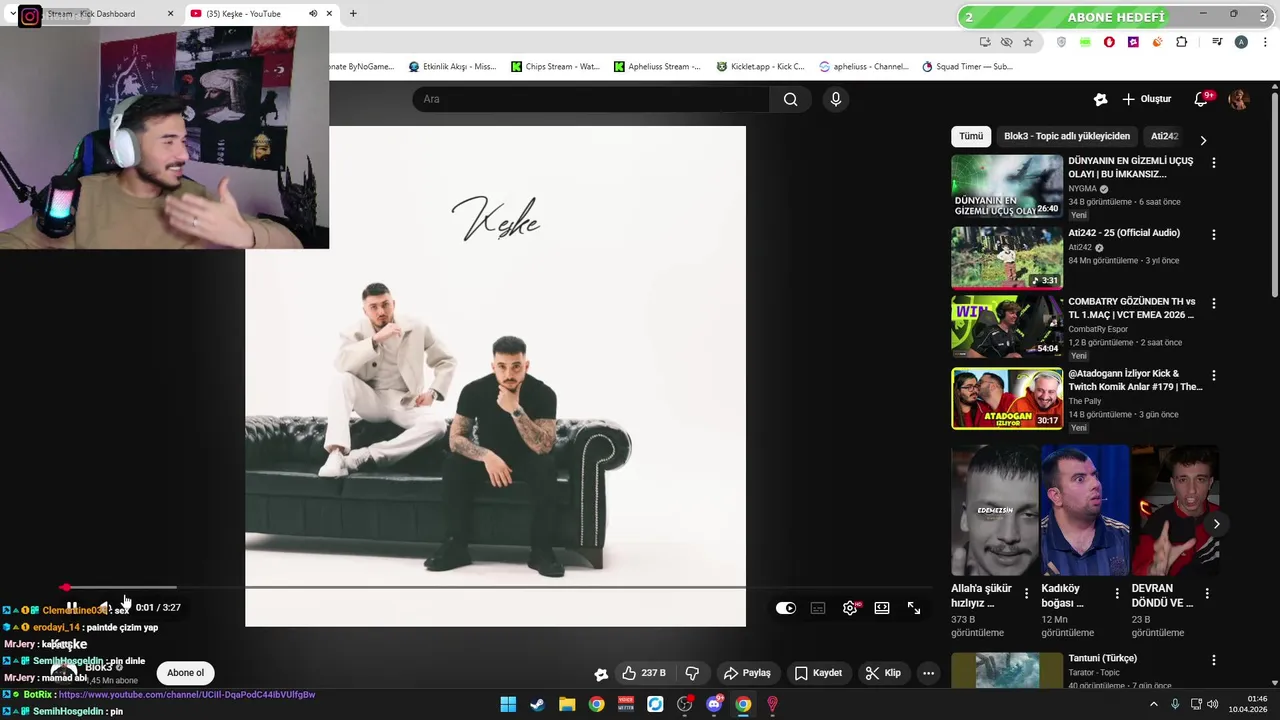
Task: Open the Etkinlik Akışı bookmark
Action: coord(452,67)
